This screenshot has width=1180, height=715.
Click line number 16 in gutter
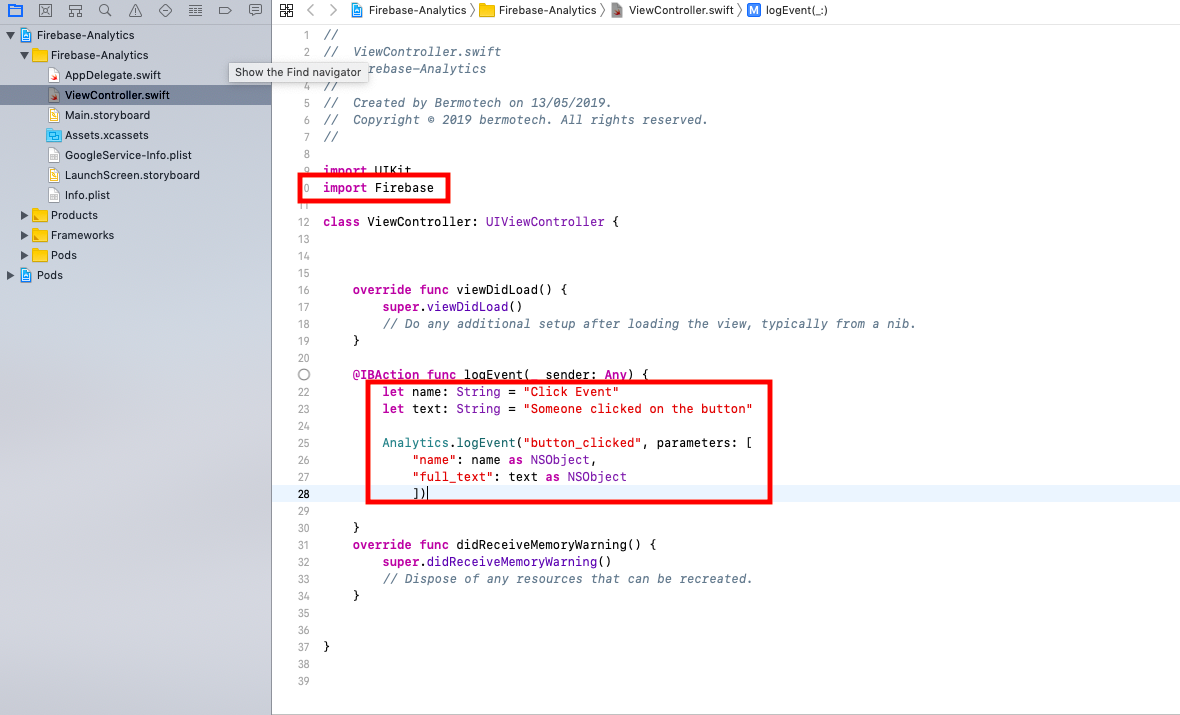pos(303,291)
